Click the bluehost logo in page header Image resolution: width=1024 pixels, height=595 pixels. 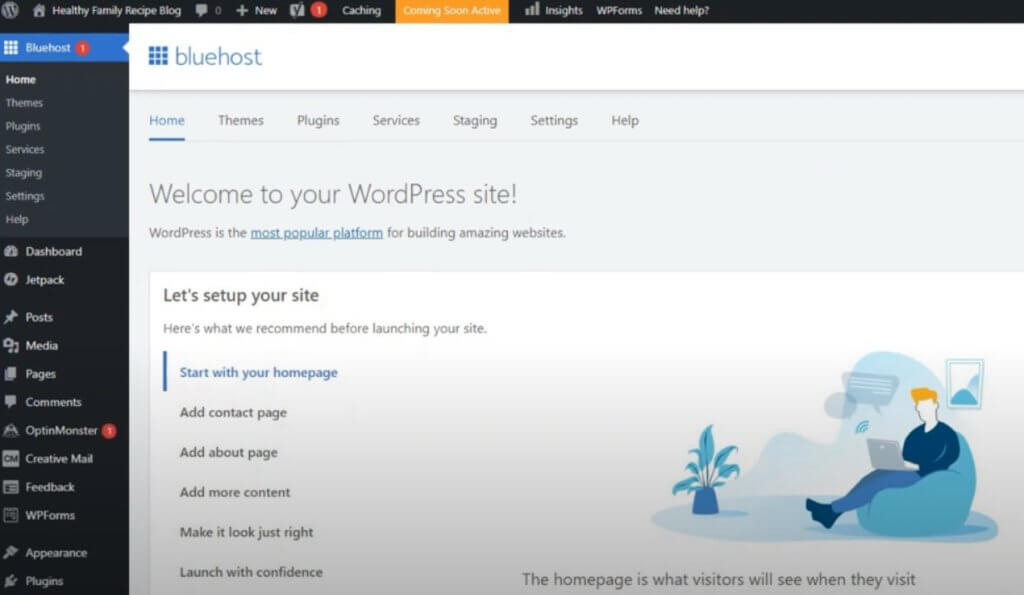tap(205, 56)
